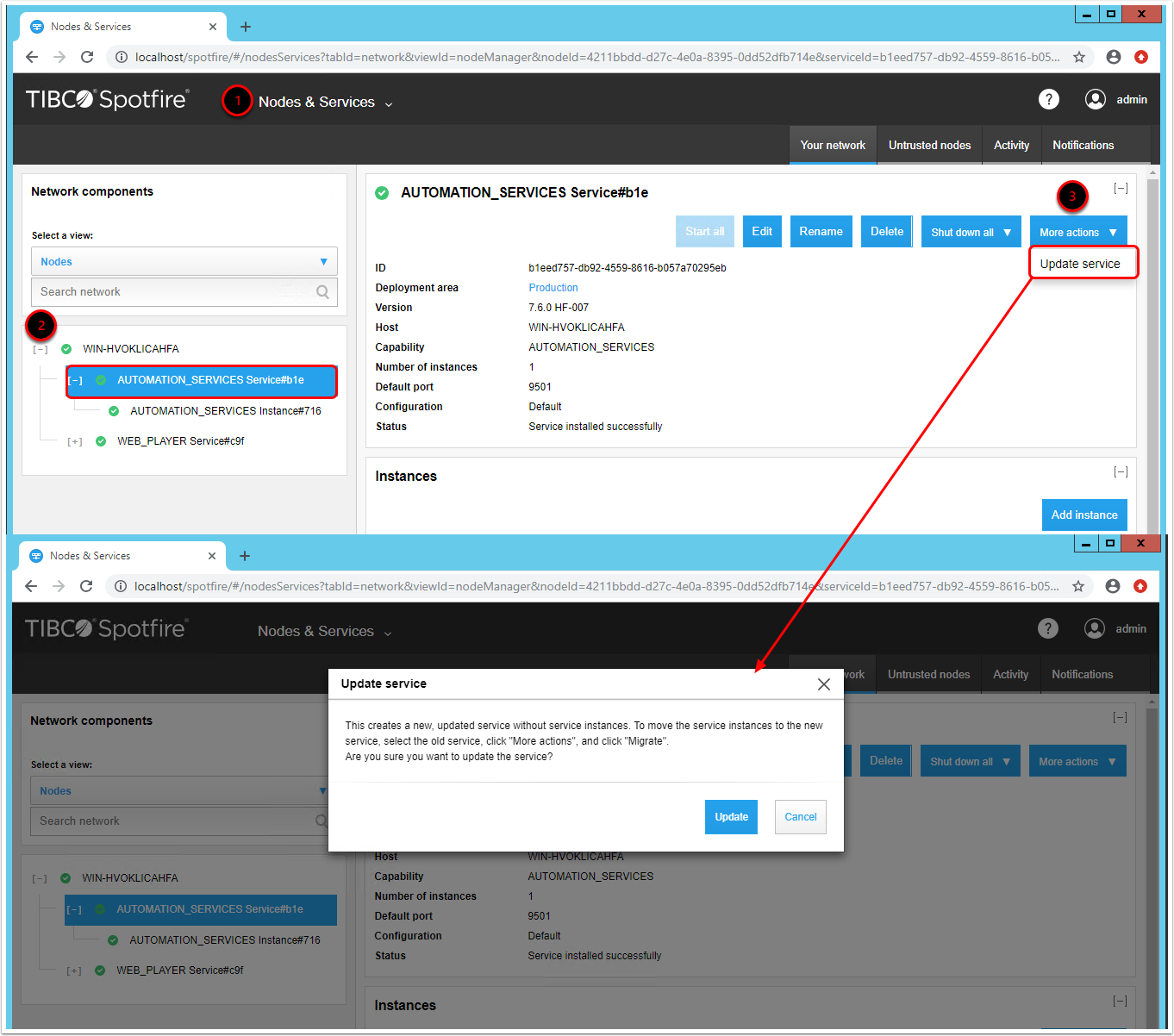1174x1036 pixels.
Task: Close the Nodes & Services tab in the bottom window
Action: 212,556
